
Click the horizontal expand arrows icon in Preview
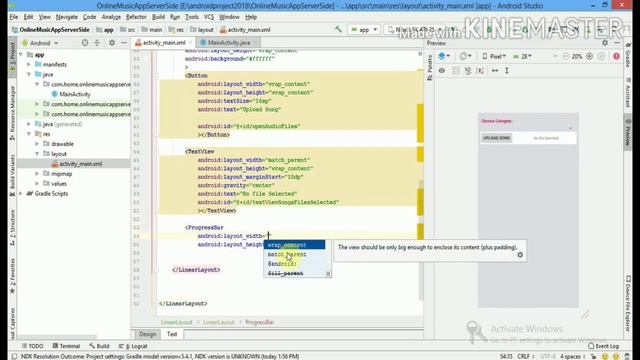[x=495, y=71]
